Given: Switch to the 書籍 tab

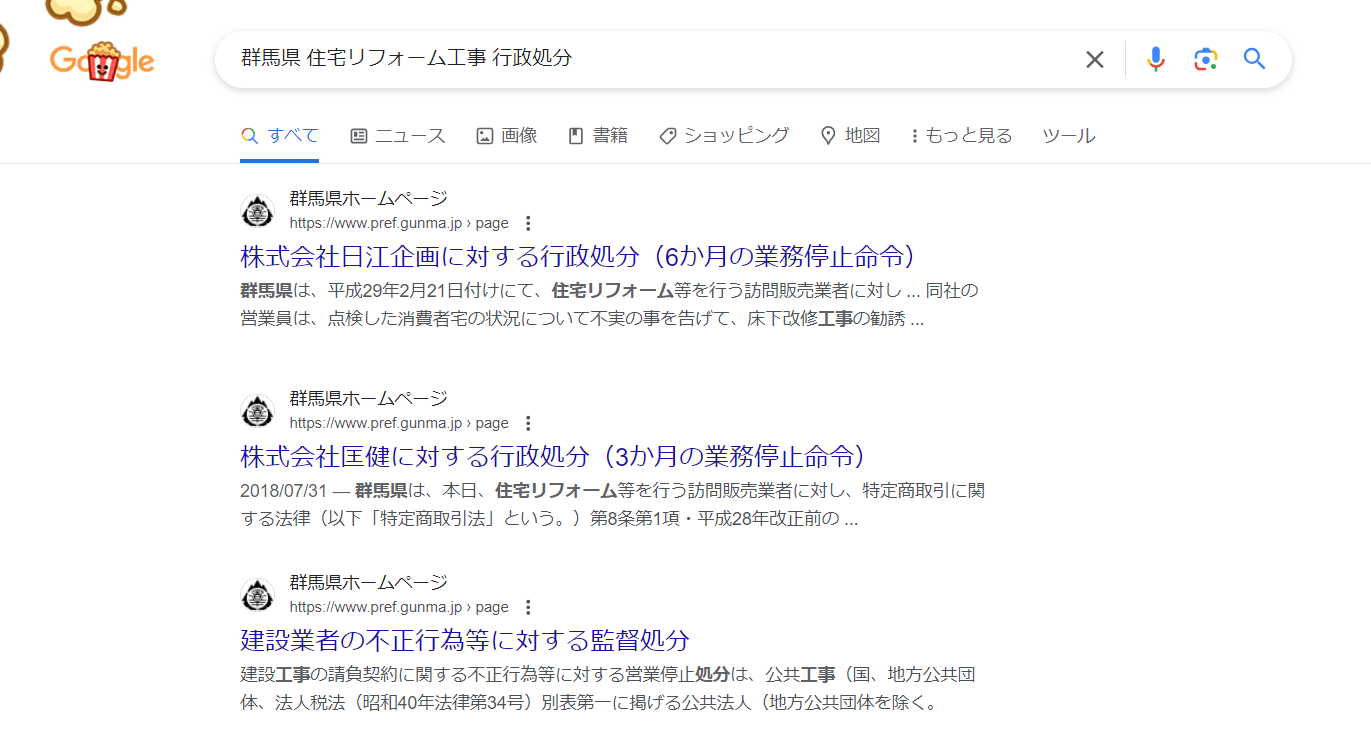Looking at the screenshot, I should 598,136.
